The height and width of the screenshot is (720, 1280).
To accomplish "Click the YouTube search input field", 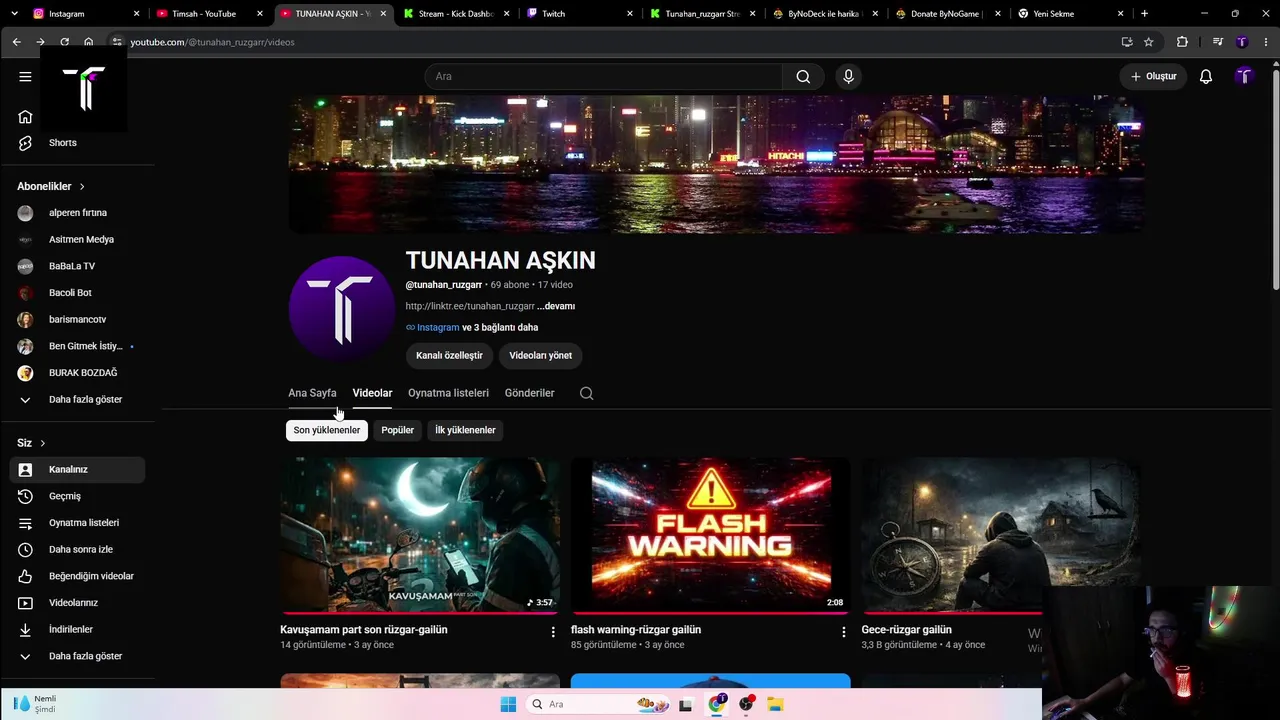I will (x=603, y=77).
